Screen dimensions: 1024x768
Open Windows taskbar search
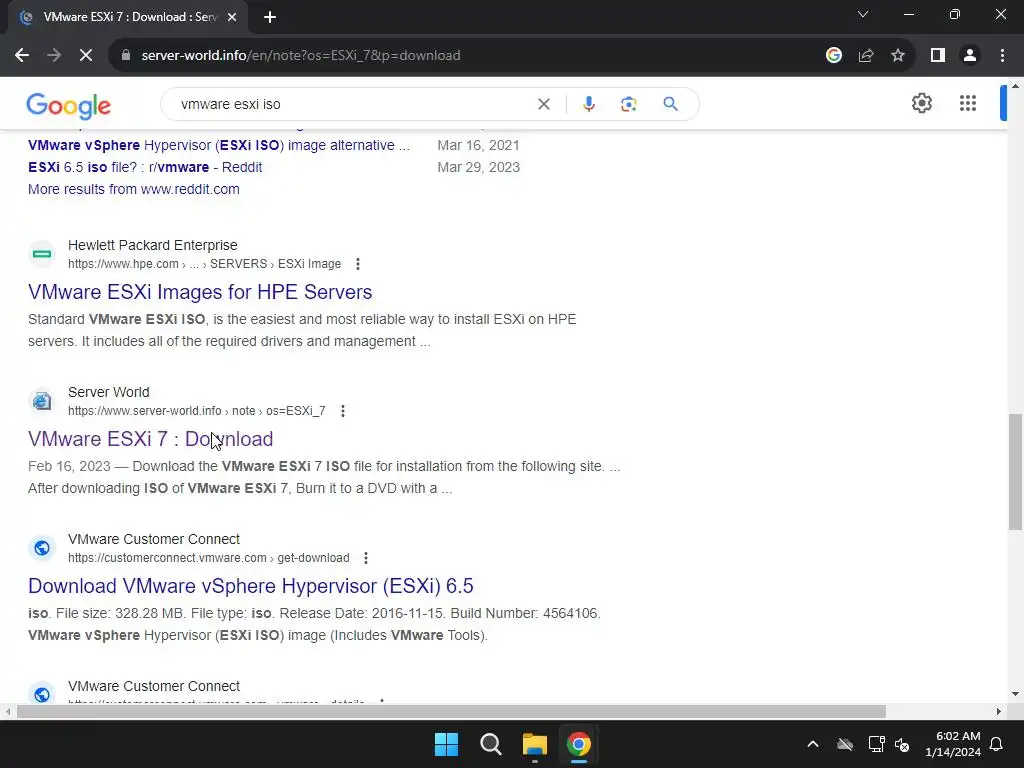490,744
